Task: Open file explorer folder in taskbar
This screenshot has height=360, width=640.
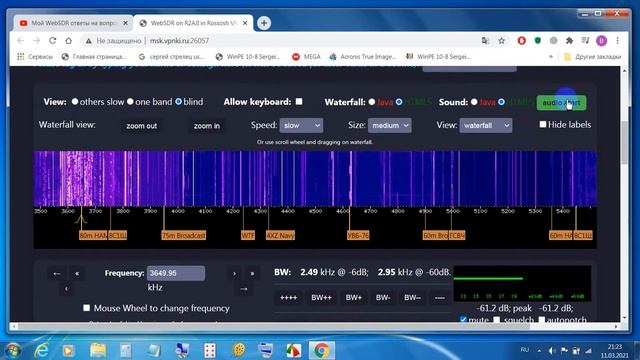Action: point(98,350)
